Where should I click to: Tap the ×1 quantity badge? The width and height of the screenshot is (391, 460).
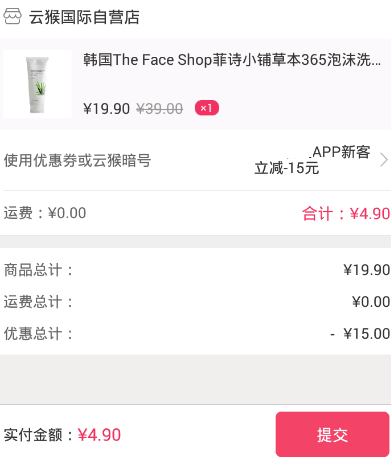coord(207,108)
